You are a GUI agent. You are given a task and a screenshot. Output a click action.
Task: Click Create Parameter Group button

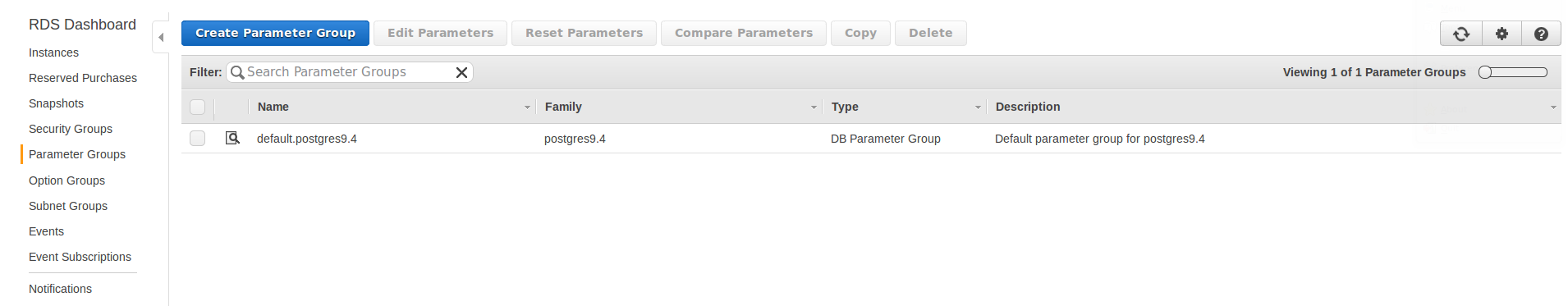click(275, 33)
